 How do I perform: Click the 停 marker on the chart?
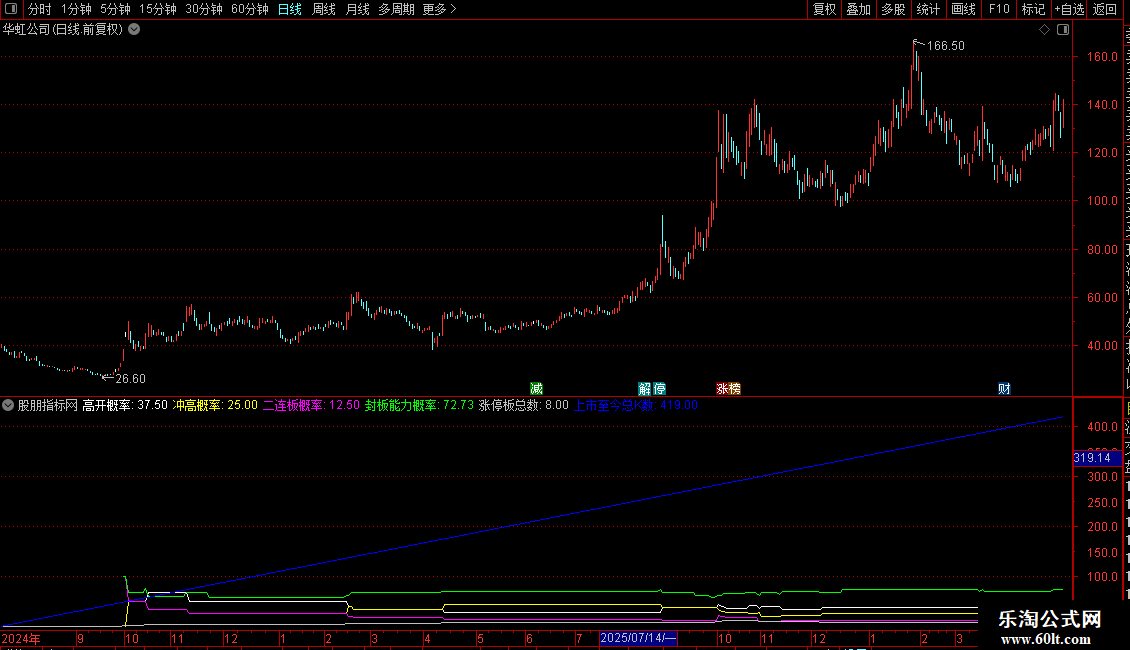pos(659,388)
